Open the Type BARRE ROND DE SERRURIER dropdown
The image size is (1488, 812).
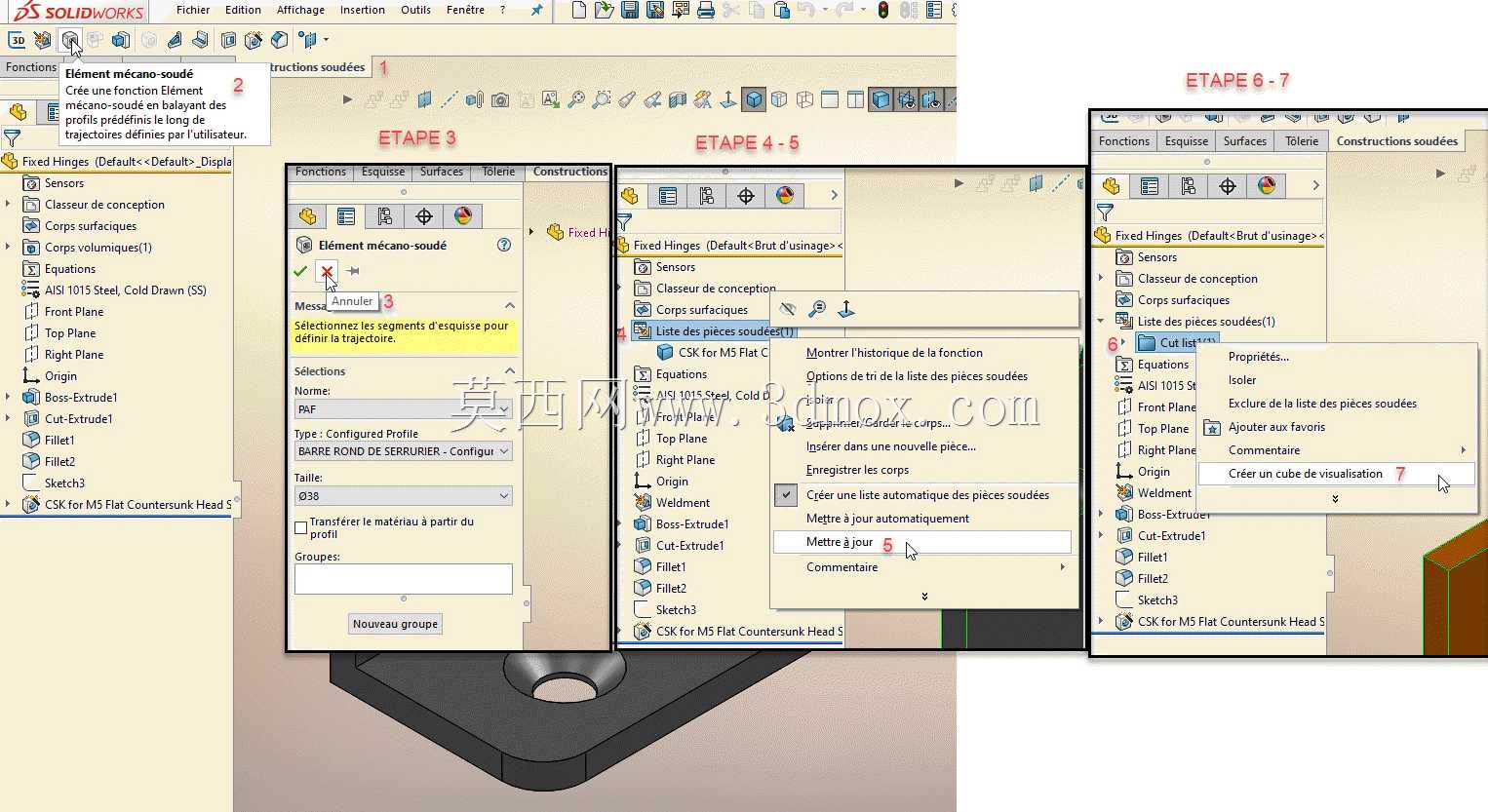404,451
